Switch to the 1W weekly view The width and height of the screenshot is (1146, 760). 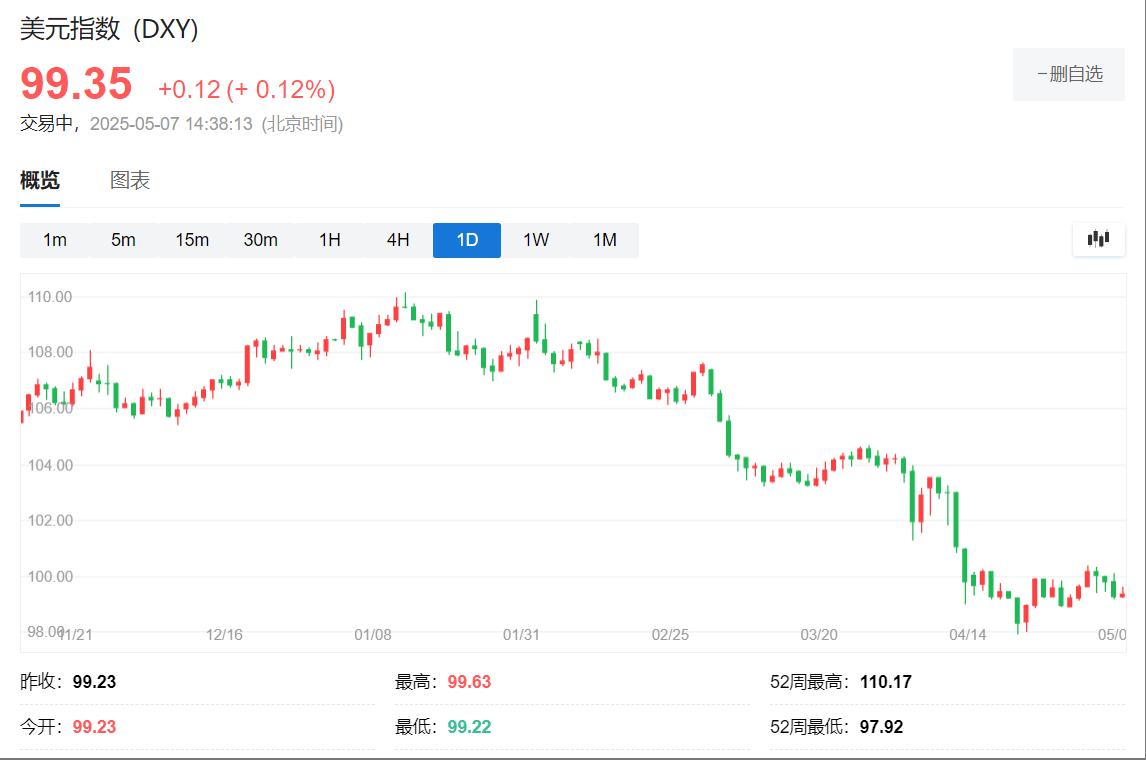535,240
